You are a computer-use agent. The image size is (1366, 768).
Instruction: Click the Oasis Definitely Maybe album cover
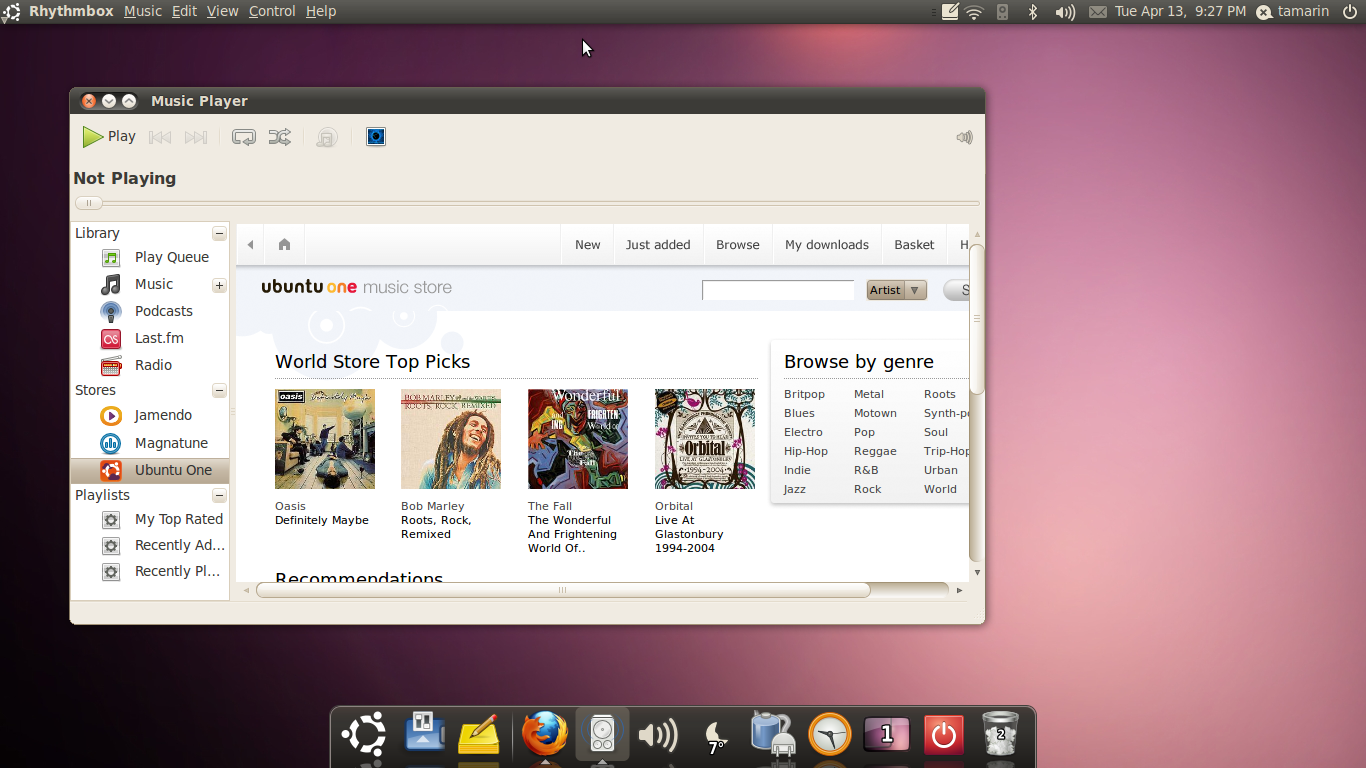point(325,439)
